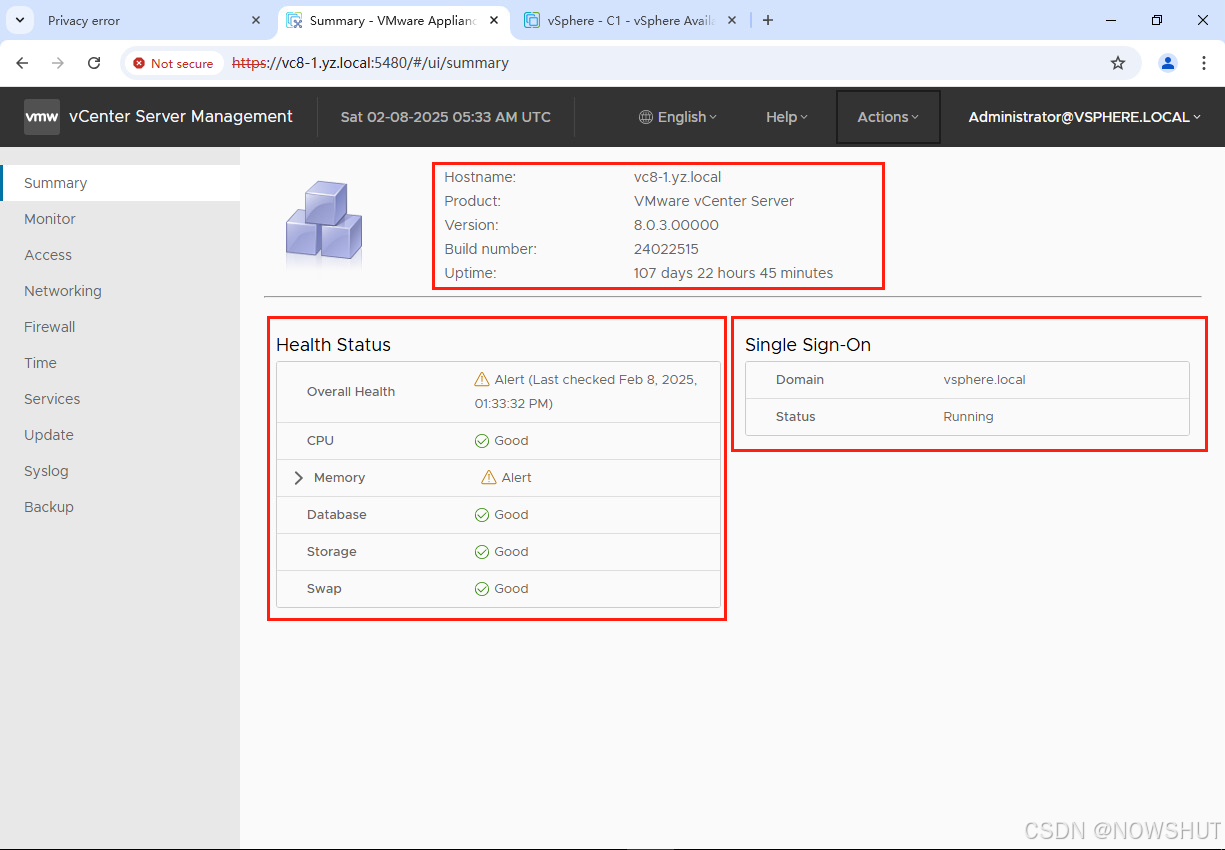Click the browser back arrow
1225x850 pixels.
coord(22,63)
